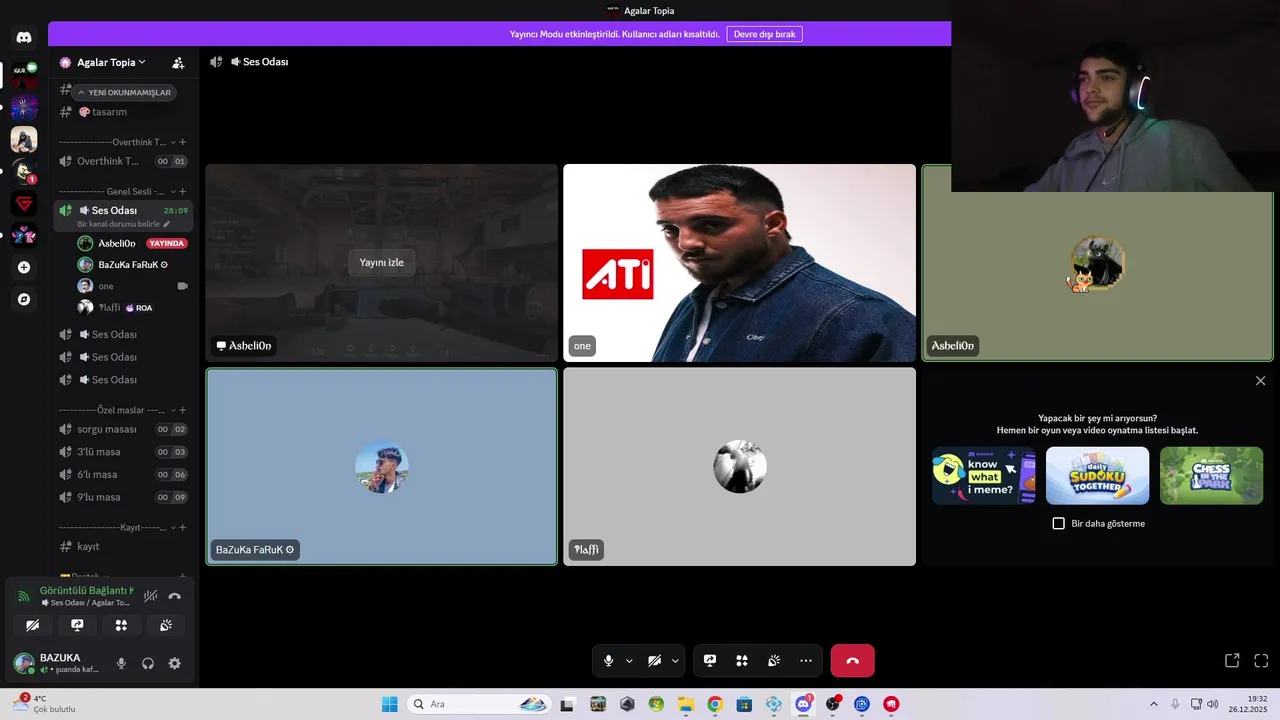Join the 6'lı masa voice channel
The width and height of the screenshot is (1280, 720).
pyautogui.click(x=123, y=474)
